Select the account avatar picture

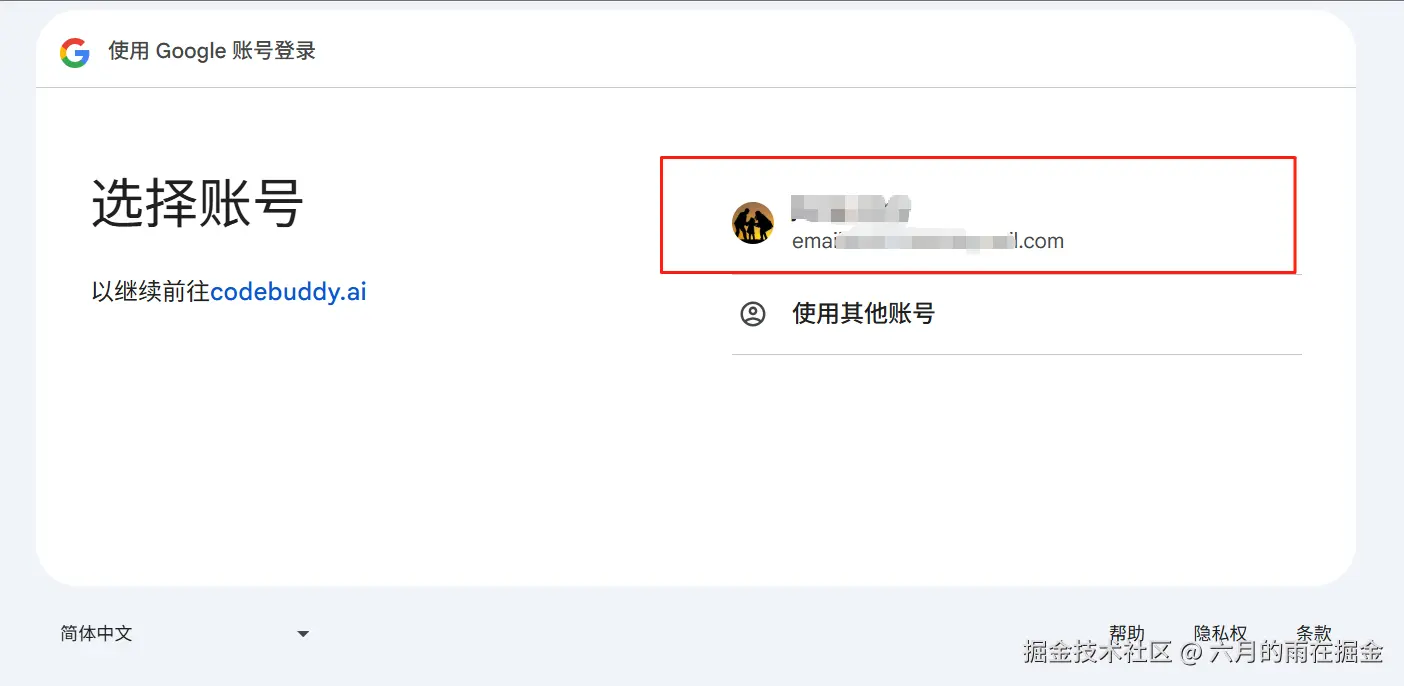point(753,223)
